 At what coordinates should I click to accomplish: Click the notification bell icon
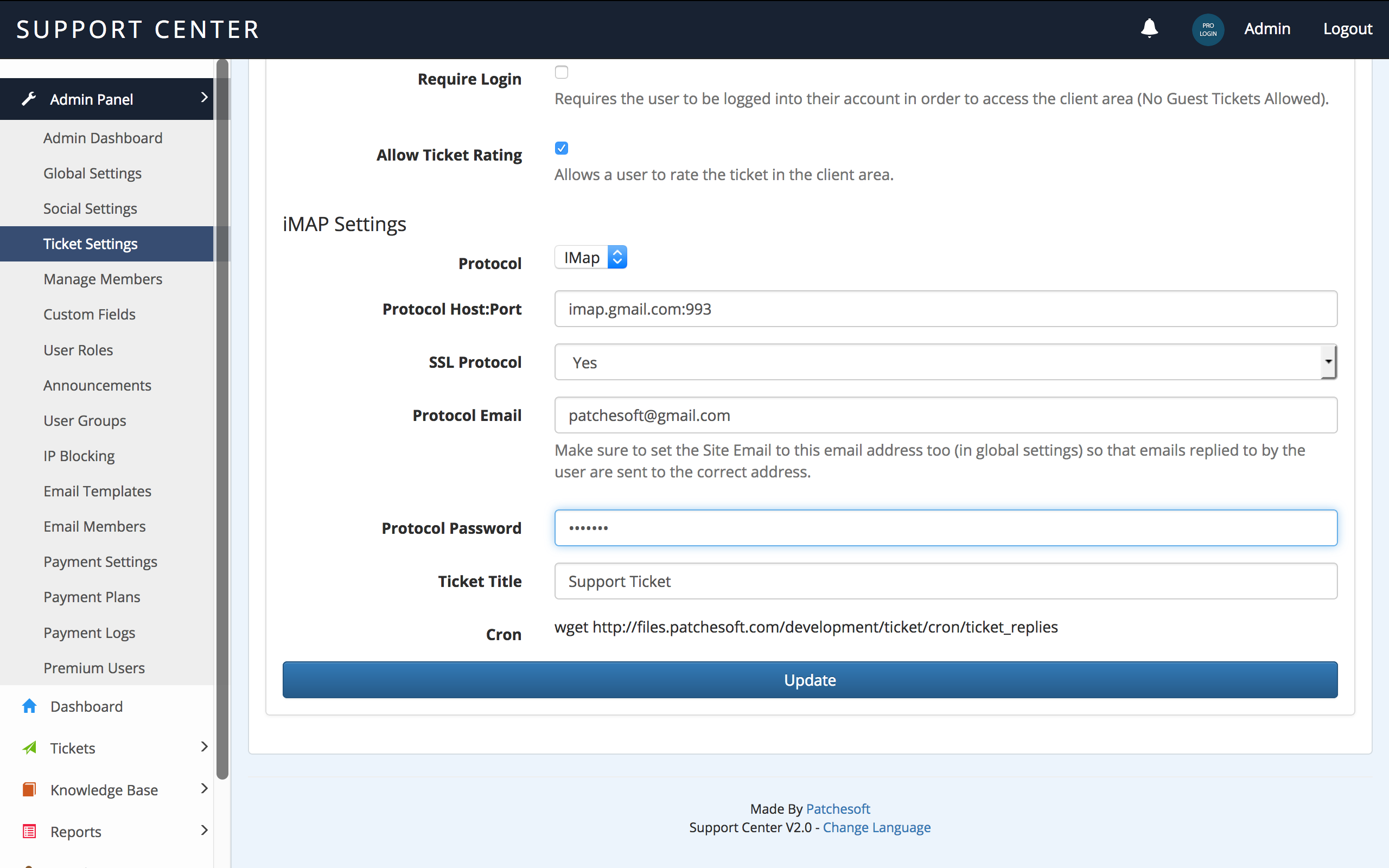tap(1149, 28)
